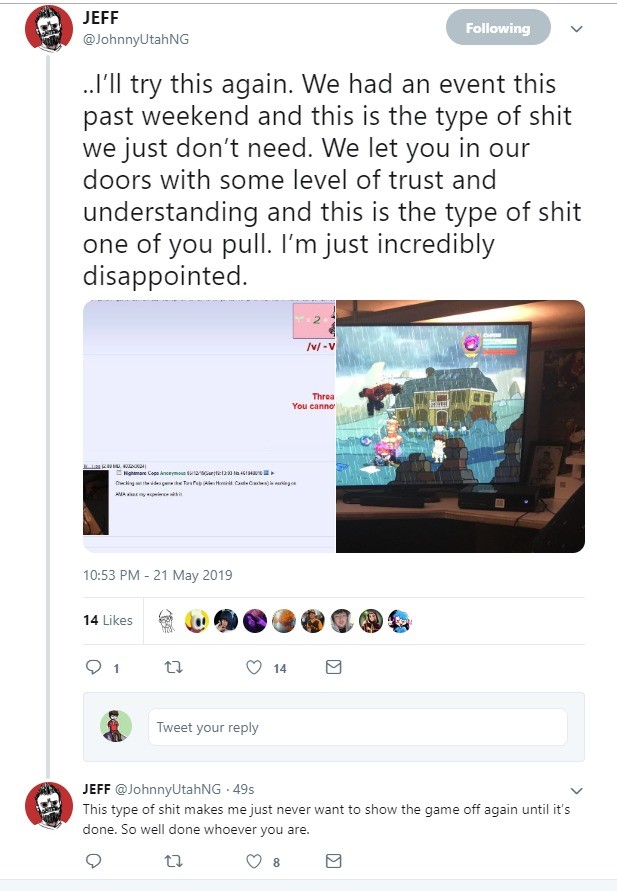The height and width of the screenshot is (891, 617).
Task: Open the yellow smiley liker avatar
Action: tap(197, 621)
